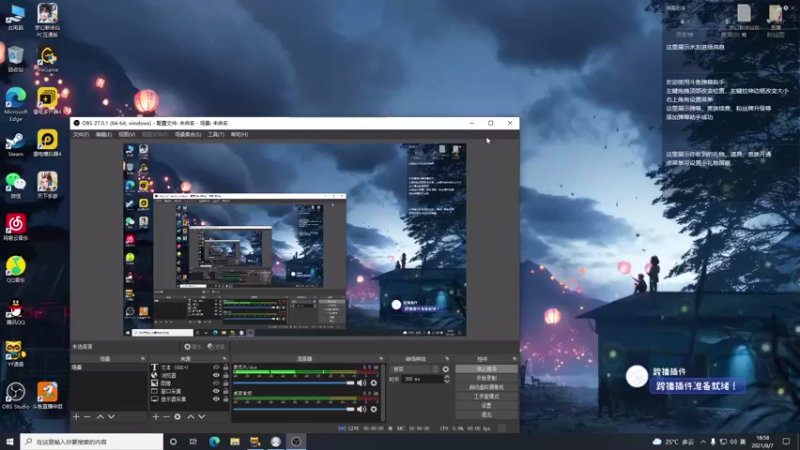Toggle the lock on the 显示器采集 source
This screenshot has width=800, height=450.
226,399
